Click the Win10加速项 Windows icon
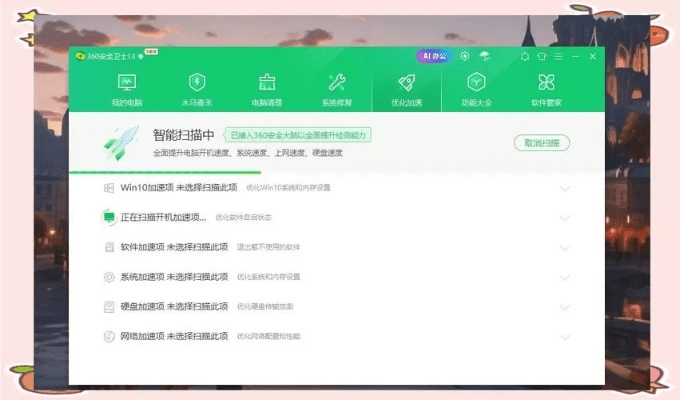 [x=109, y=188]
